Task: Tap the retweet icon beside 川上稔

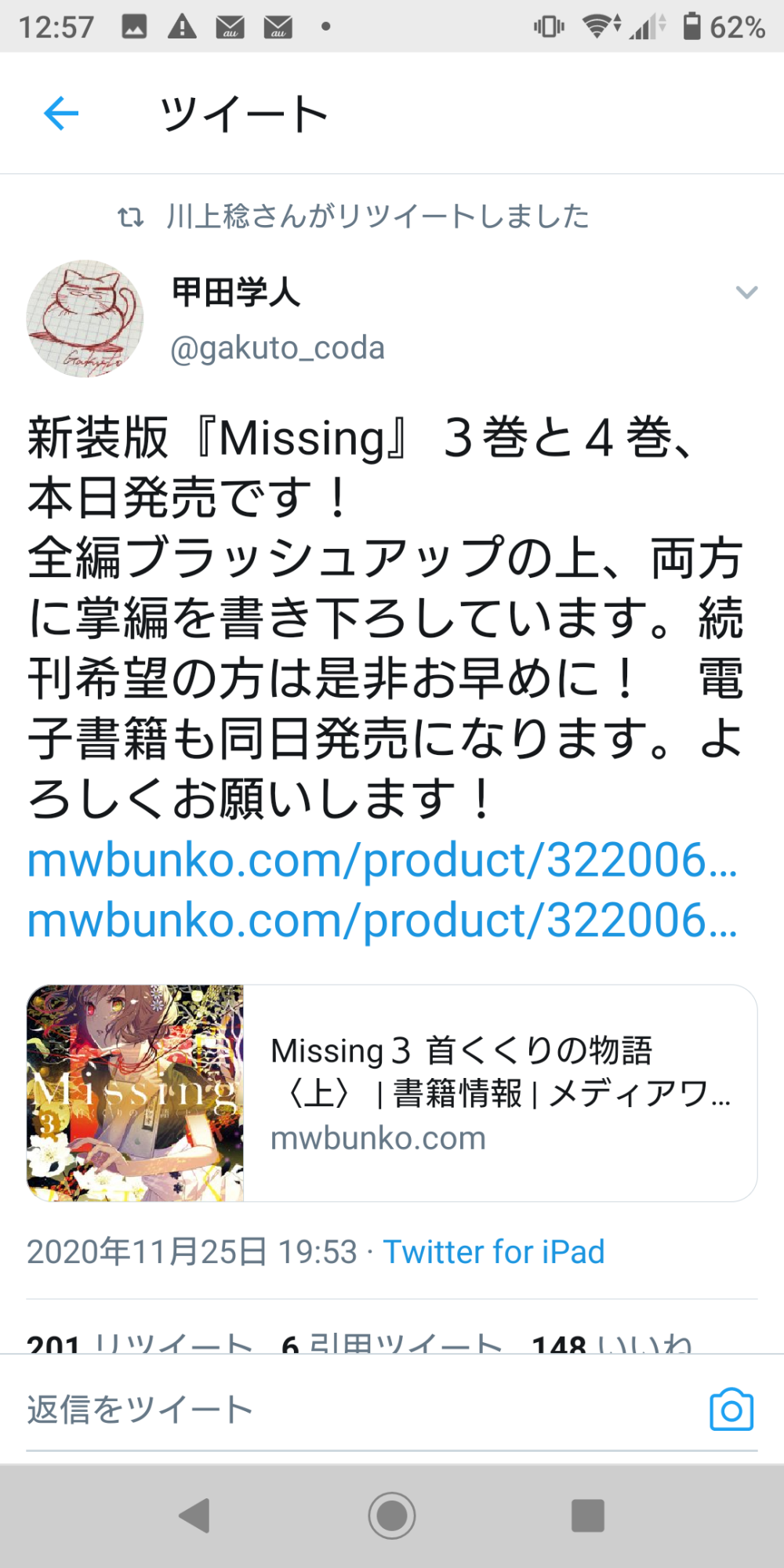Action: (x=131, y=216)
